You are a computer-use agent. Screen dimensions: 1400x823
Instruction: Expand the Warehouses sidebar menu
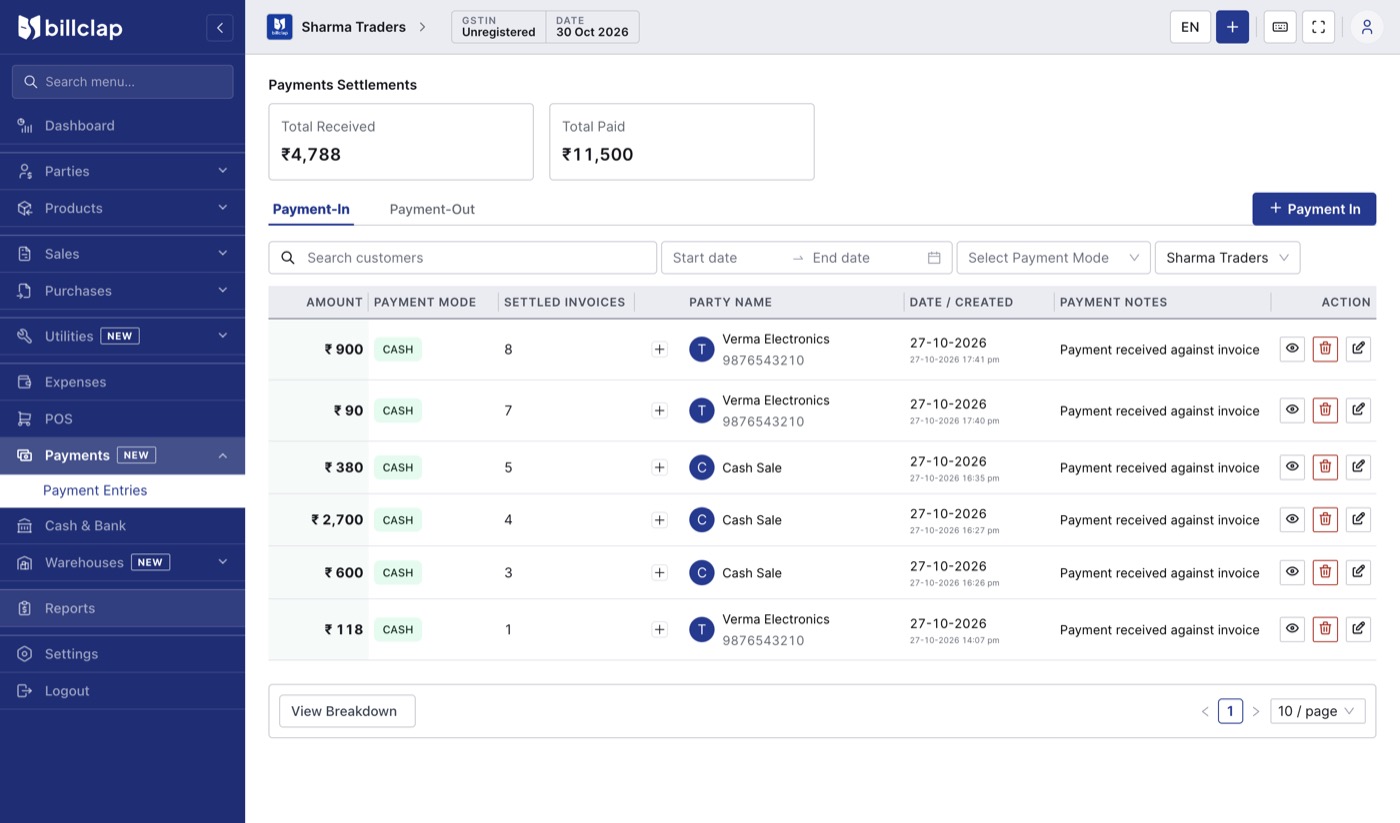coord(122,562)
